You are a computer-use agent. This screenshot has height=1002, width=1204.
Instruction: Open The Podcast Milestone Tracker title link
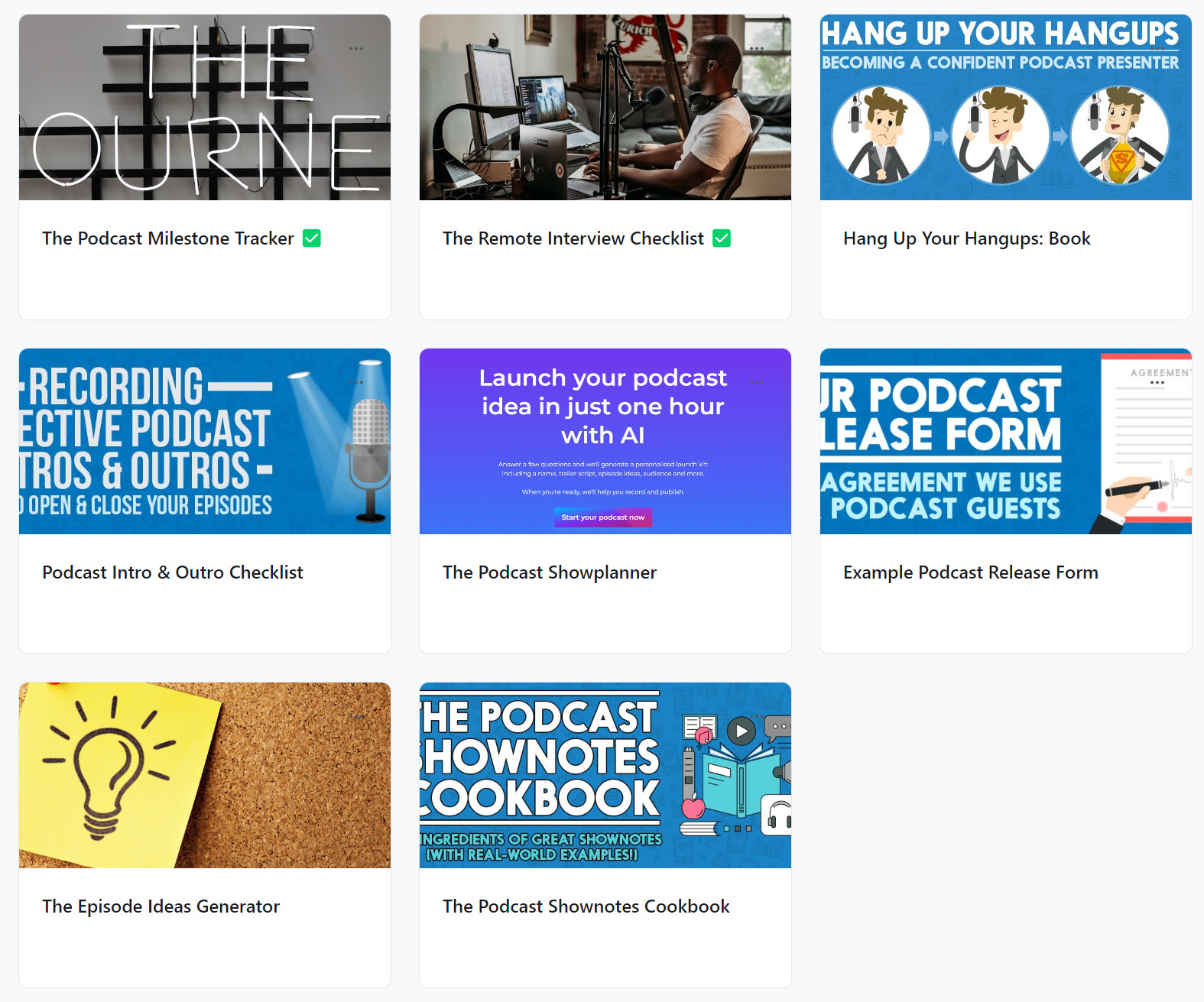pyautogui.click(x=167, y=238)
